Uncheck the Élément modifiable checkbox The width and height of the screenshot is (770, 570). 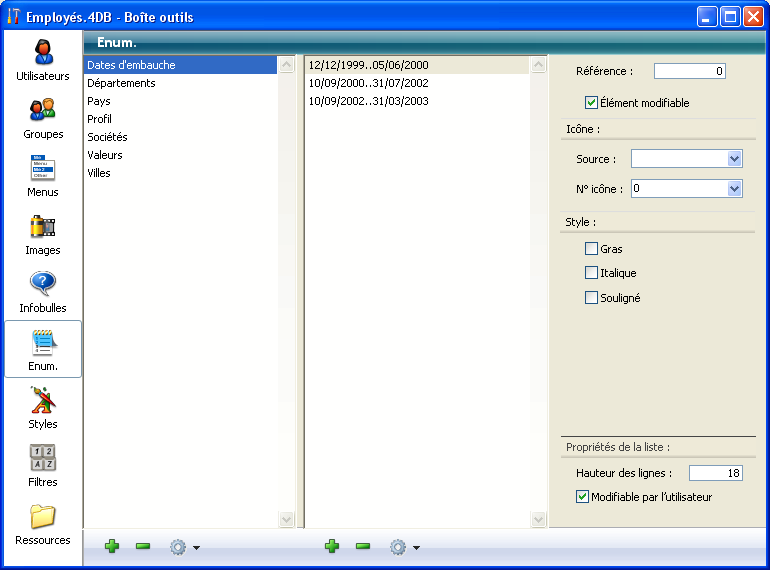592,103
